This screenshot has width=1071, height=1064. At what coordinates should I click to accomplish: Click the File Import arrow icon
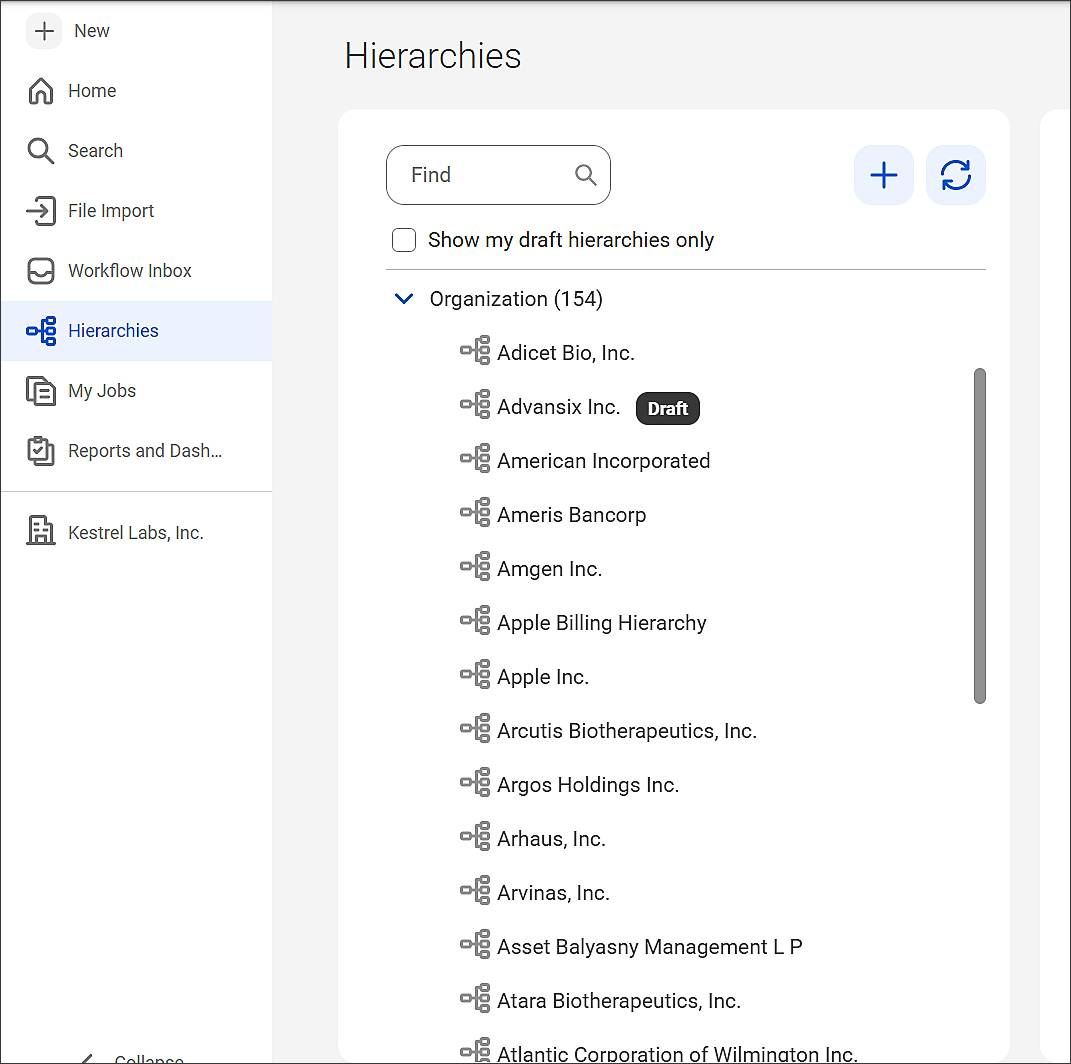41,211
